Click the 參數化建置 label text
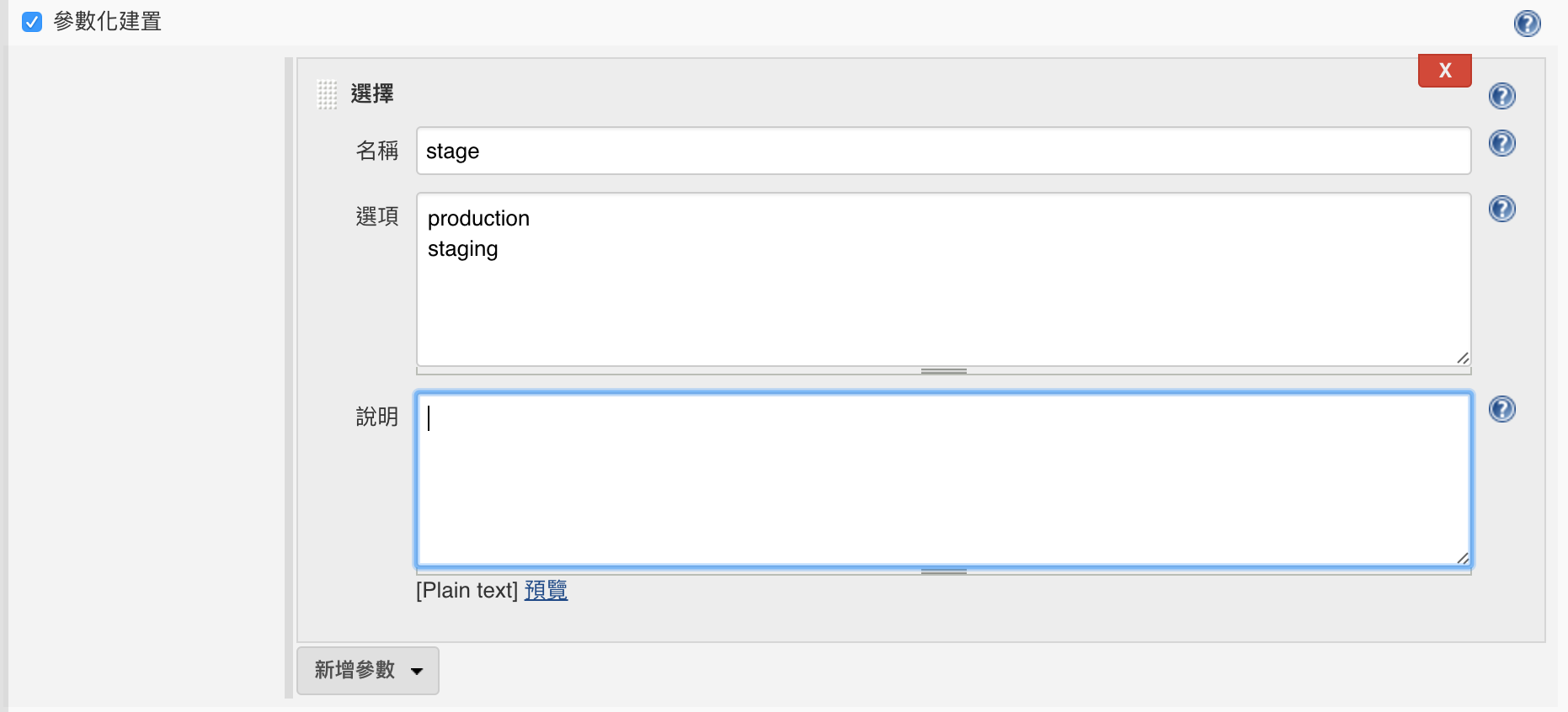Viewport: 1568px width, 712px height. pyautogui.click(x=108, y=22)
